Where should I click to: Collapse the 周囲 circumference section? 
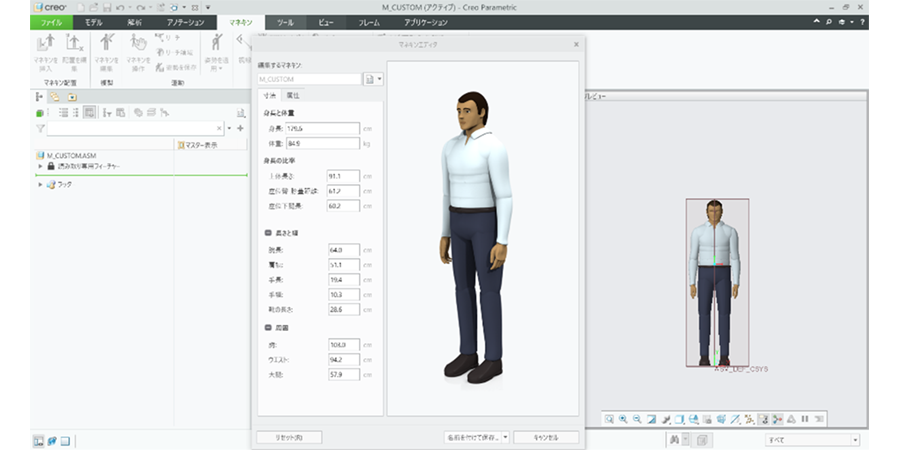(x=266, y=327)
